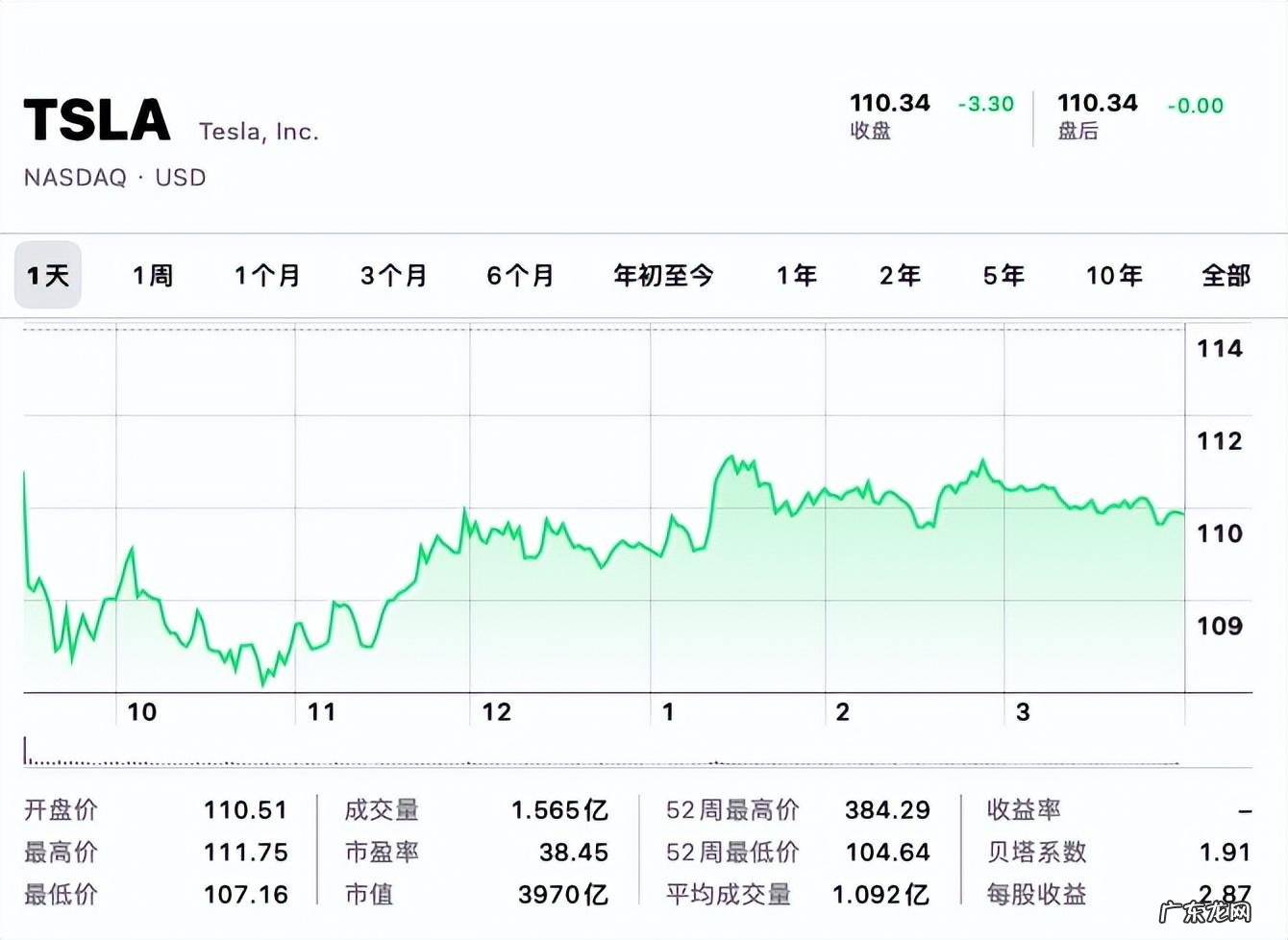Image resolution: width=1288 pixels, height=940 pixels.
Task: Select the "1年" chart period
Action: [794, 275]
